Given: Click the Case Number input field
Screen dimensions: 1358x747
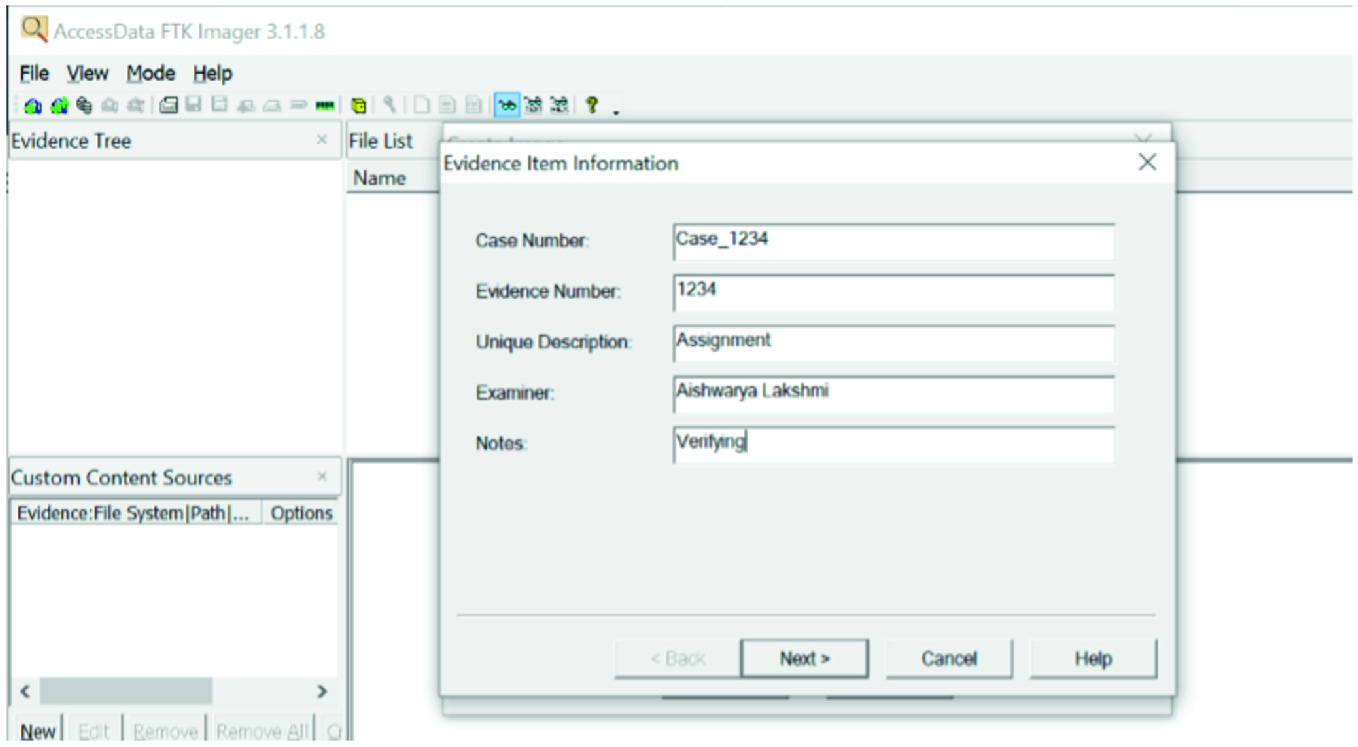Looking at the screenshot, I should pos(894,241).
